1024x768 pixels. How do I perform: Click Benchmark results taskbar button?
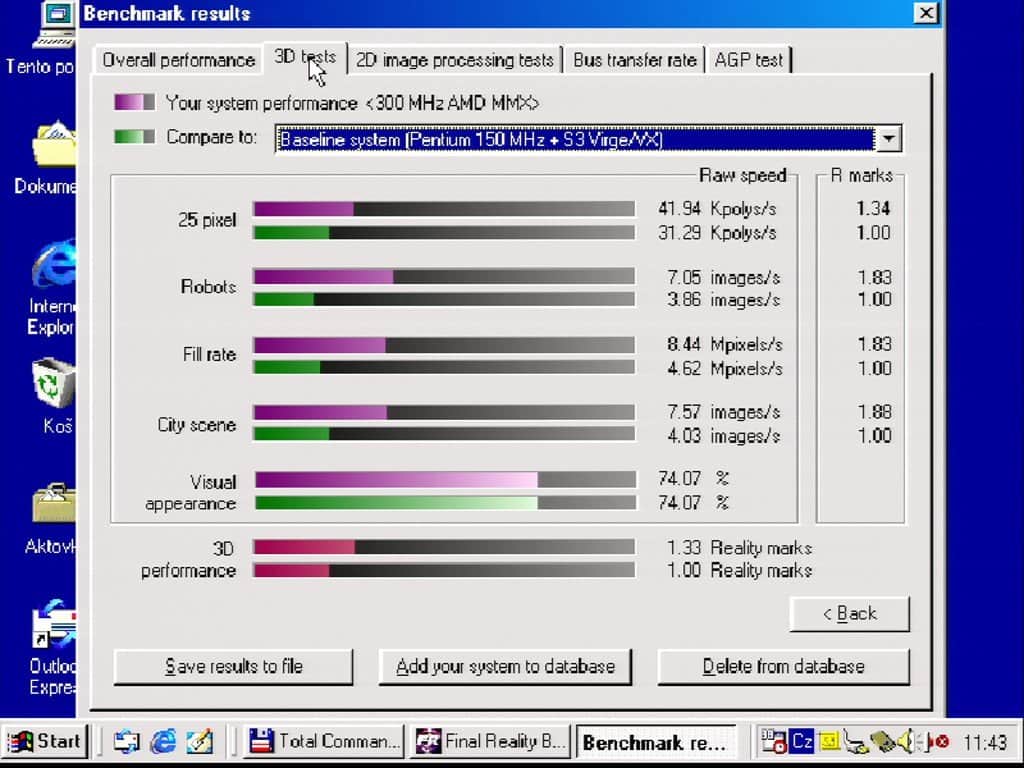(x=656, y=743)
